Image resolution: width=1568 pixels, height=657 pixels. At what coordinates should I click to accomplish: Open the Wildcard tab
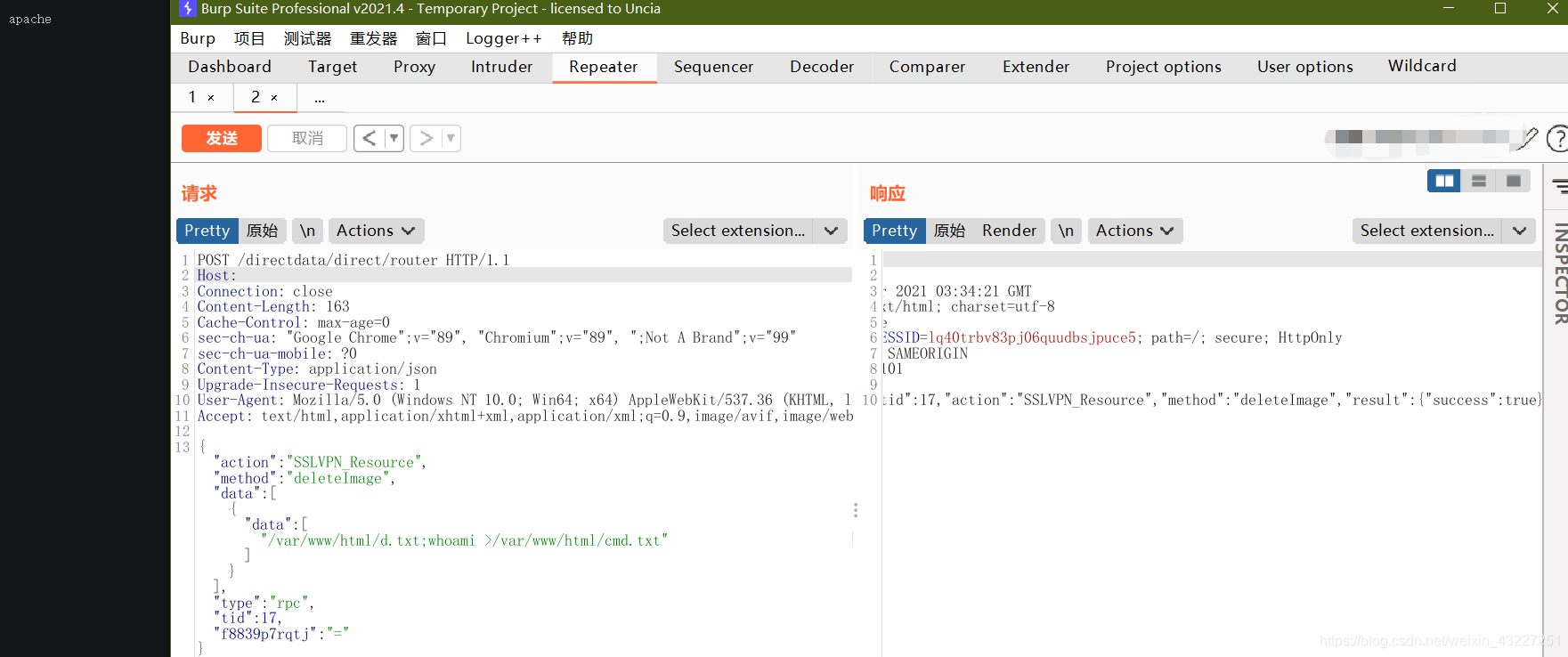tap(1422, 66)
